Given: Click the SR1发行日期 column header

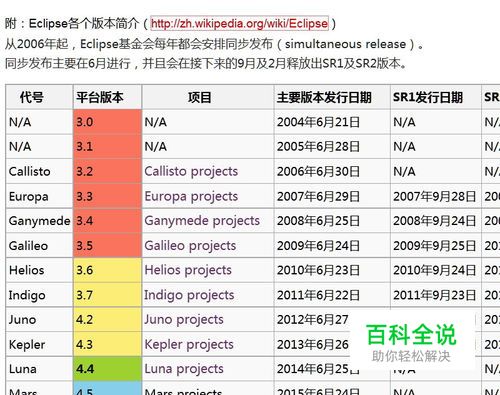Looking at the screenshot, I should (436, 97).
